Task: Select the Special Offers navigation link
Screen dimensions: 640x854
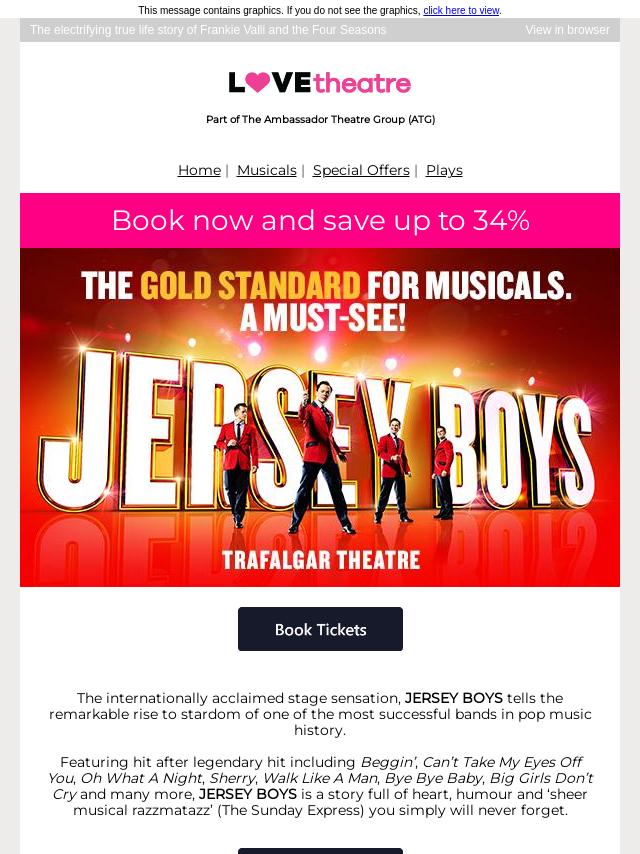Action: [x=361, y=170]
